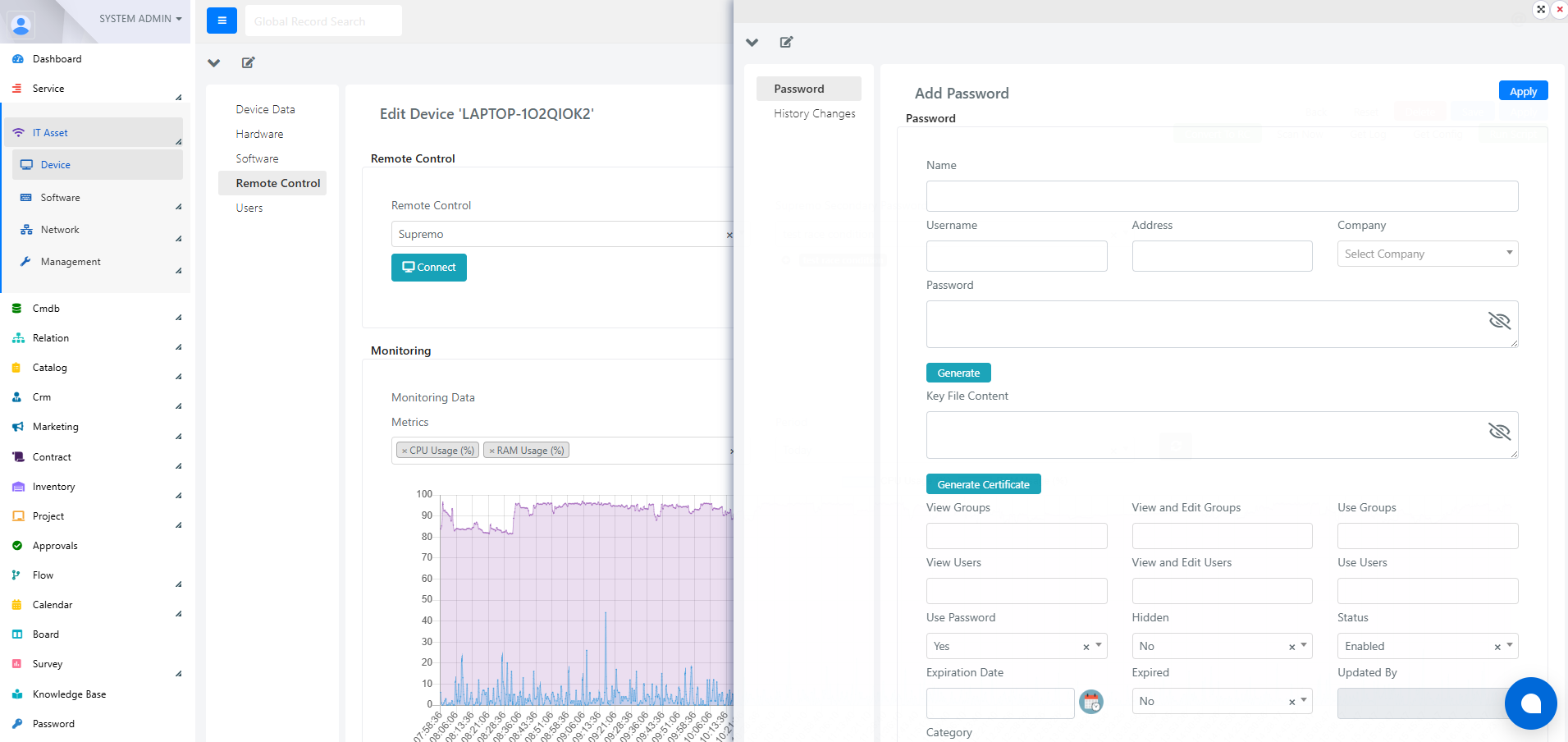Open Knowledge Base from sidebar
The image size is (1568, 742).
click(x=69, y=694)
